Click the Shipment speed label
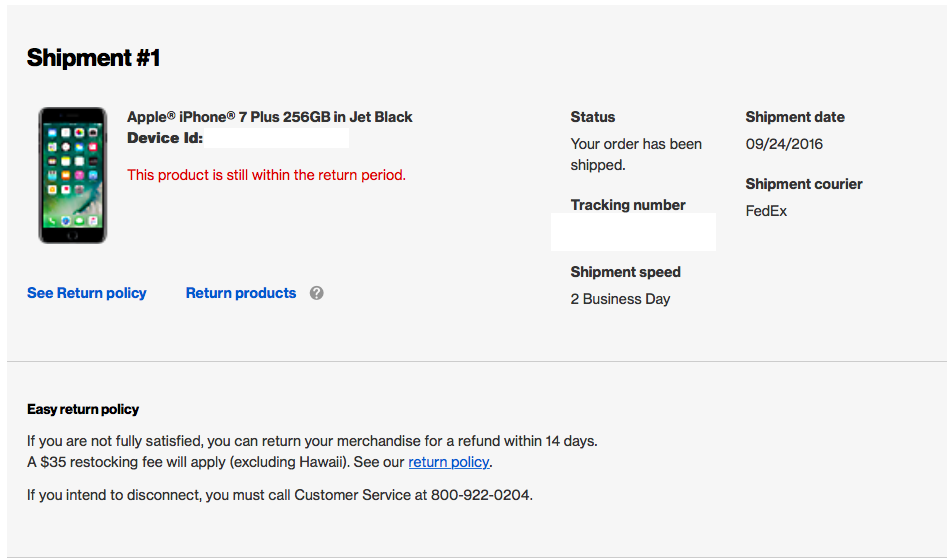This screenshot has height=560, width=948. pyautogui.click(x=625, y=272)
